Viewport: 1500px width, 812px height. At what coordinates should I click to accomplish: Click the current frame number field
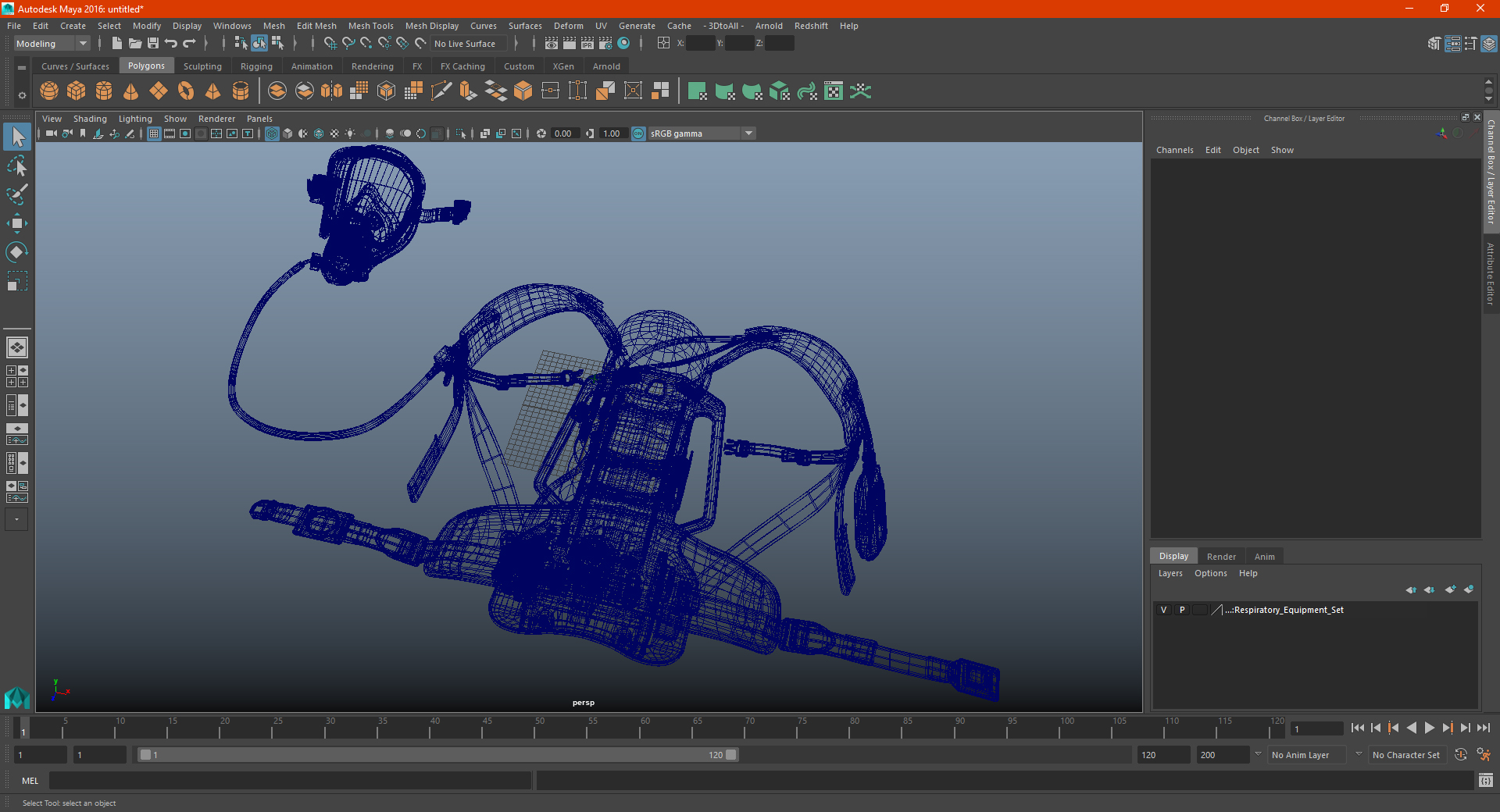[x=1316, y=728]
